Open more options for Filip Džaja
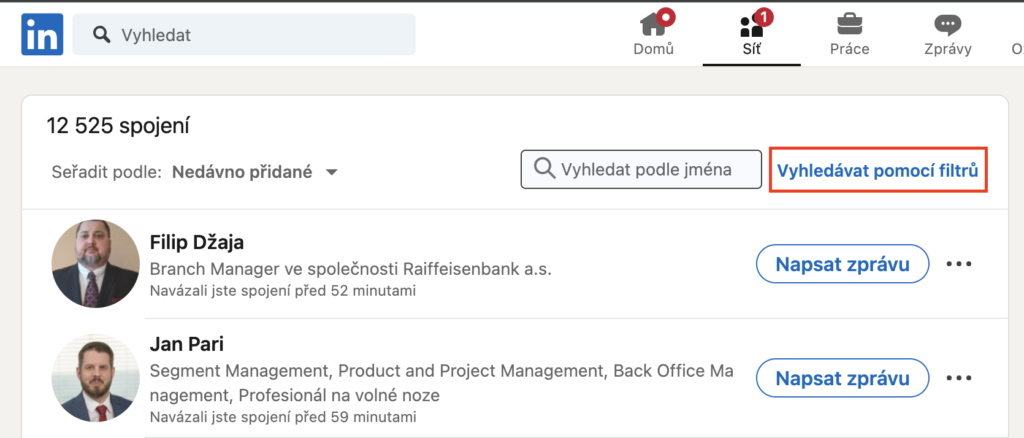1024x438 pixels. coord(959,264)
